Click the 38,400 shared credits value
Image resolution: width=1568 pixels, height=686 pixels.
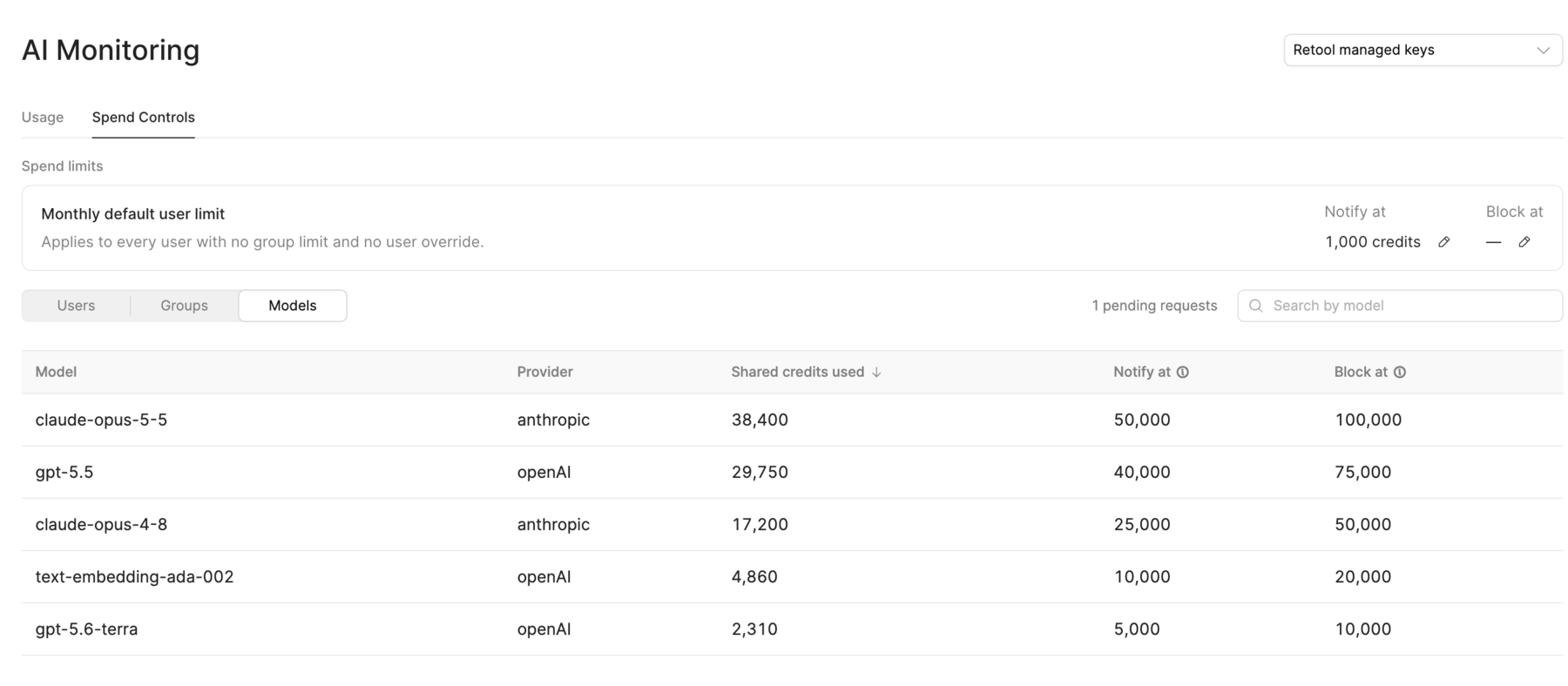pyautogui.click(x=760, y=420)
